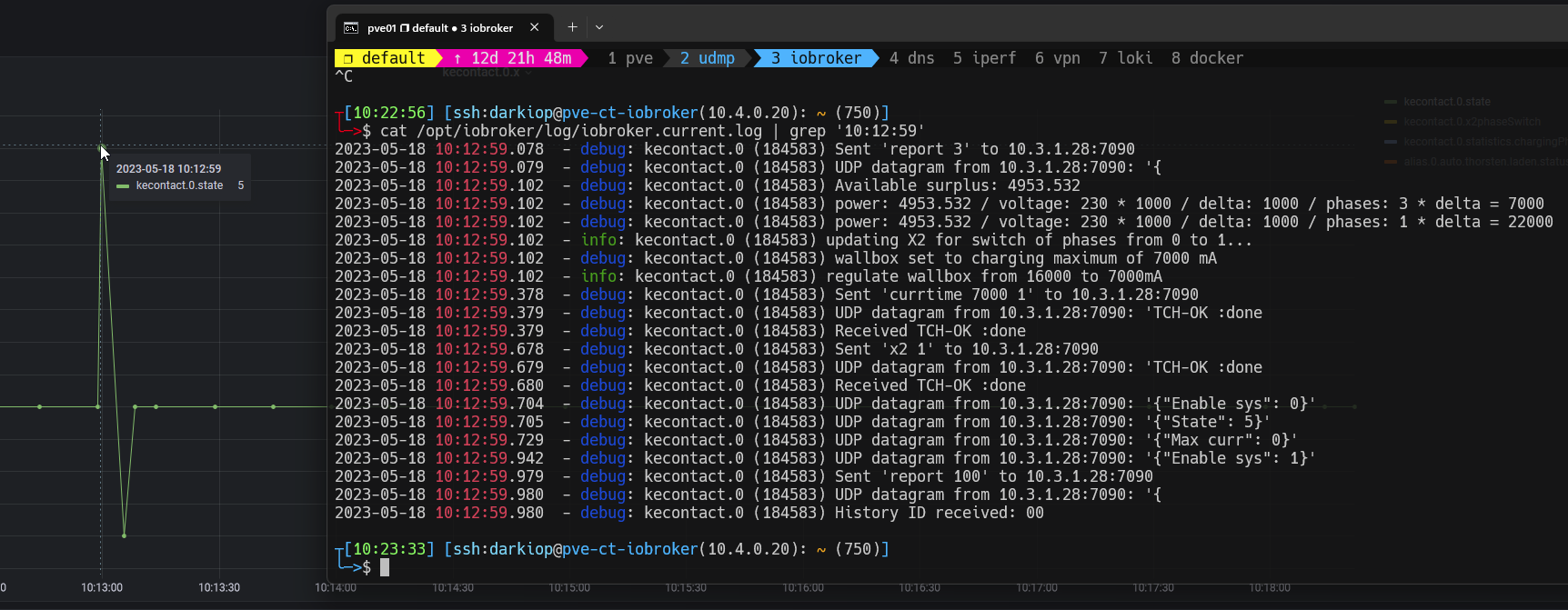
Task: Click the pink uptime 12d 21h 48m segment
Action: click(513, 58)
